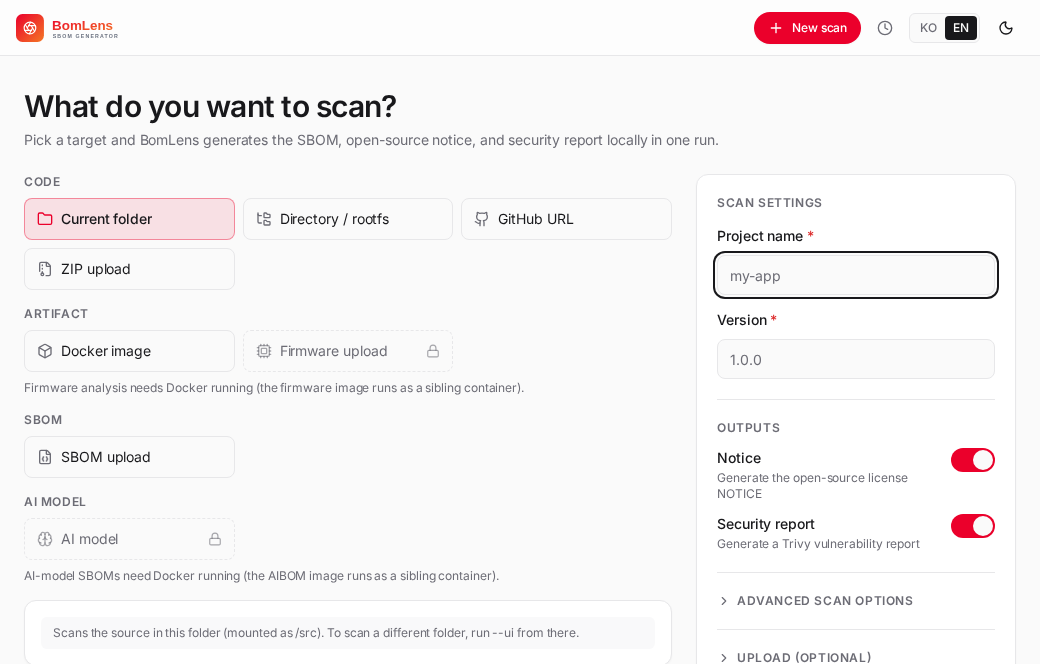Switch language to KO
1040x664 pixels.
click(928, 28)
